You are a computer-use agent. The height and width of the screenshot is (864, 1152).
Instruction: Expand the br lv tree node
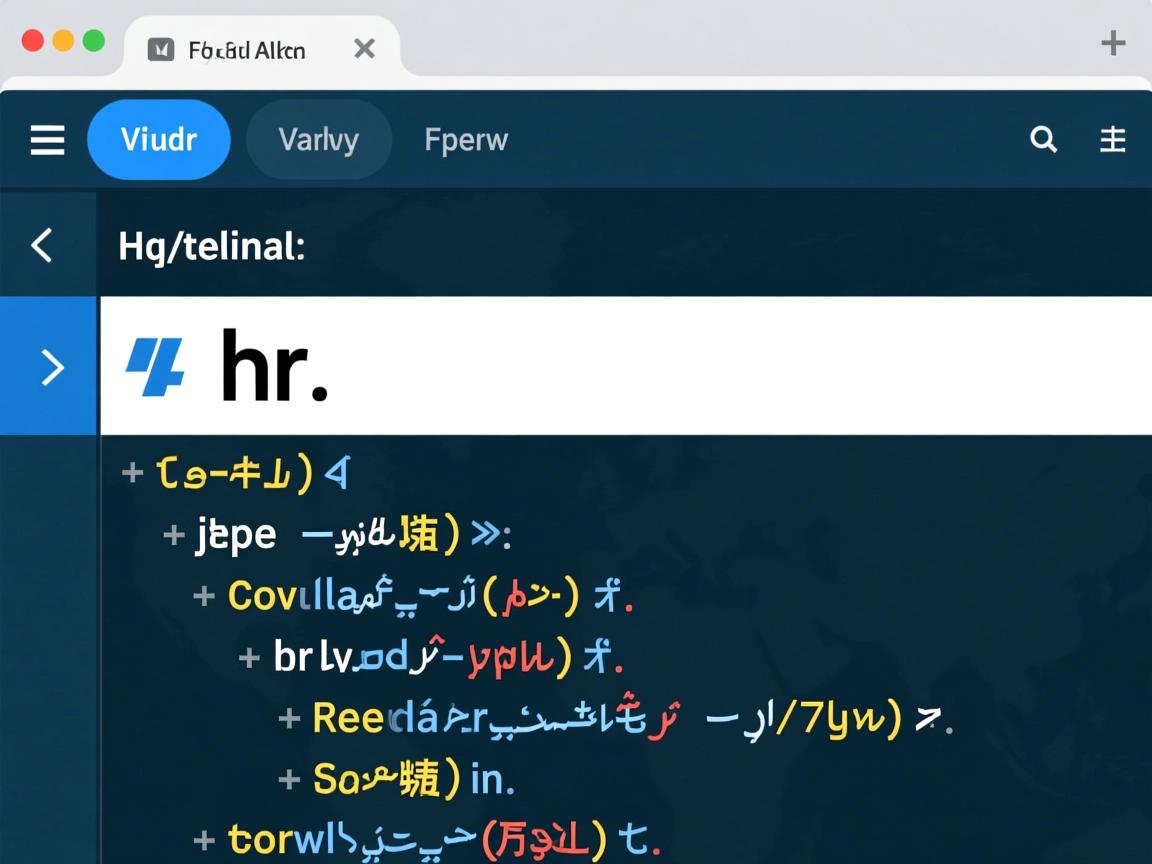click(x=249, y=658)
